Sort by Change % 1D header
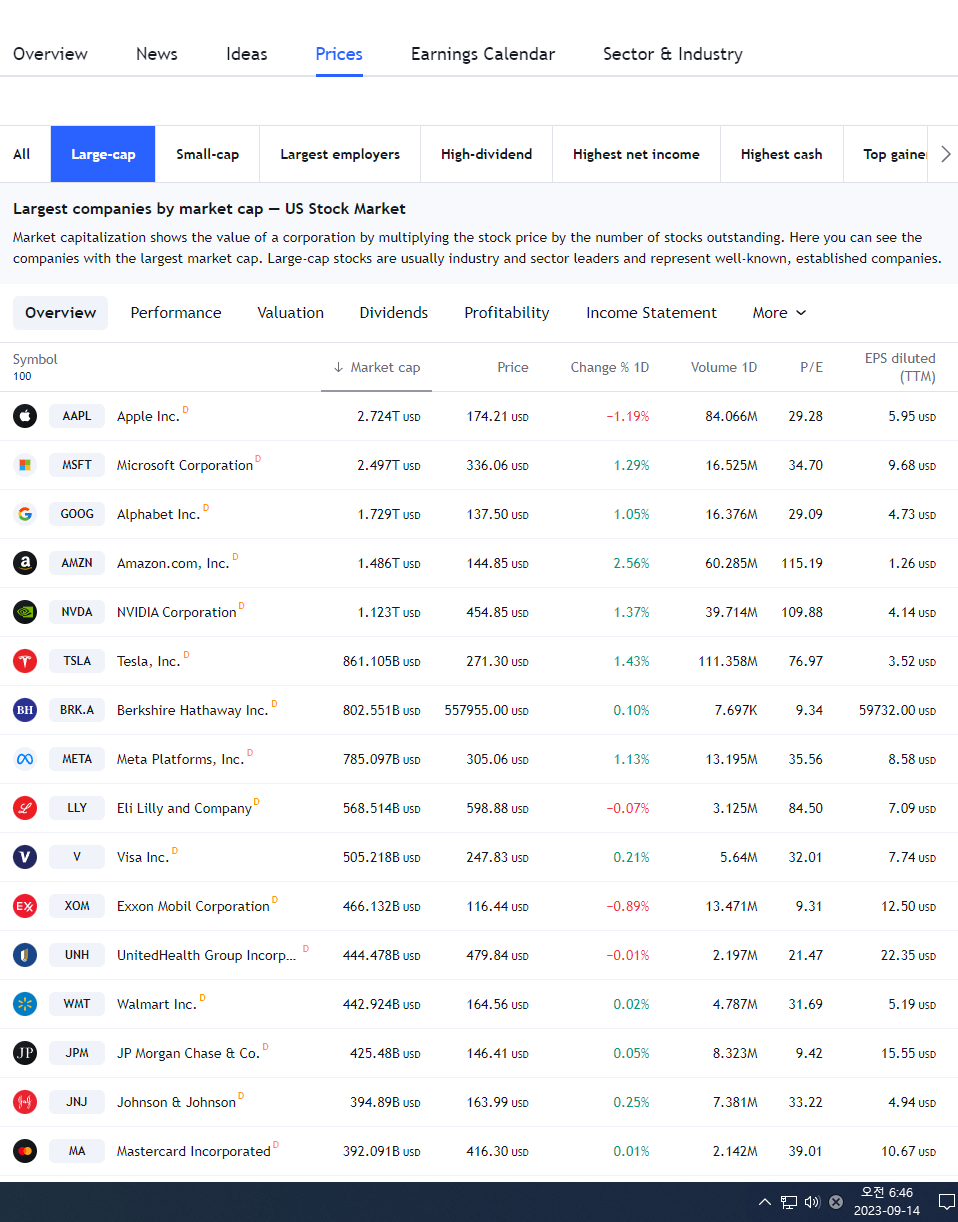Viewport: 958px width, 1222px height. pos(610,367)
